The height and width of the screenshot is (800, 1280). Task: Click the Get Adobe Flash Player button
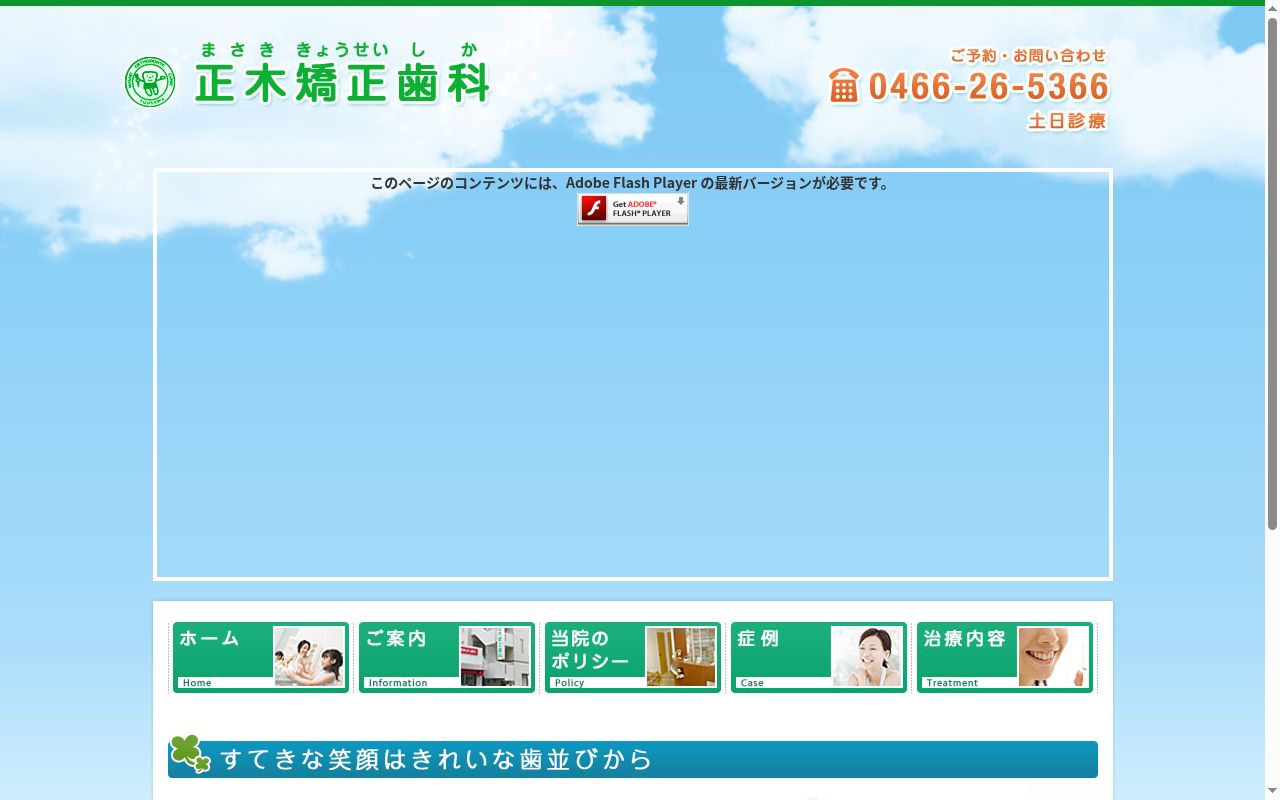click(633, 209)
